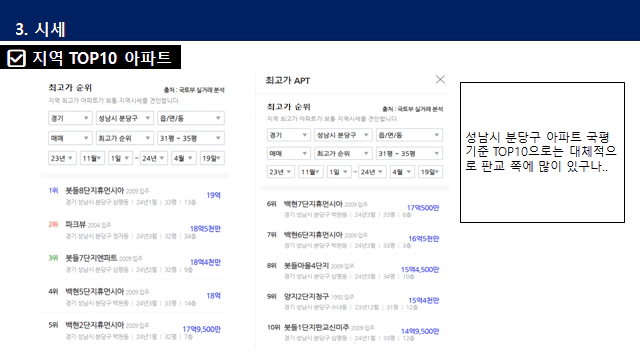
Task: Click the 최고가 순위 heading in the 최고가 APT panel
Action: [289, 107]
